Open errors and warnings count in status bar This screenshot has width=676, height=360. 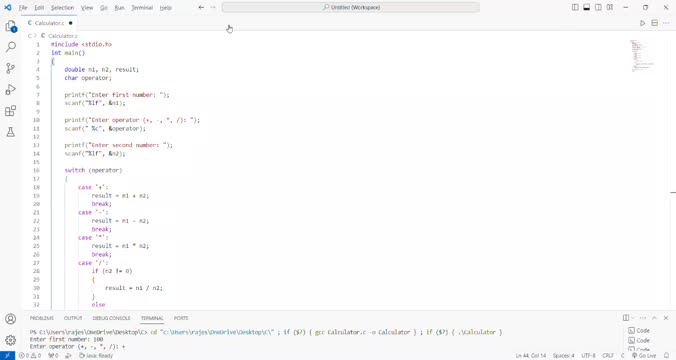tap(30, 356)
